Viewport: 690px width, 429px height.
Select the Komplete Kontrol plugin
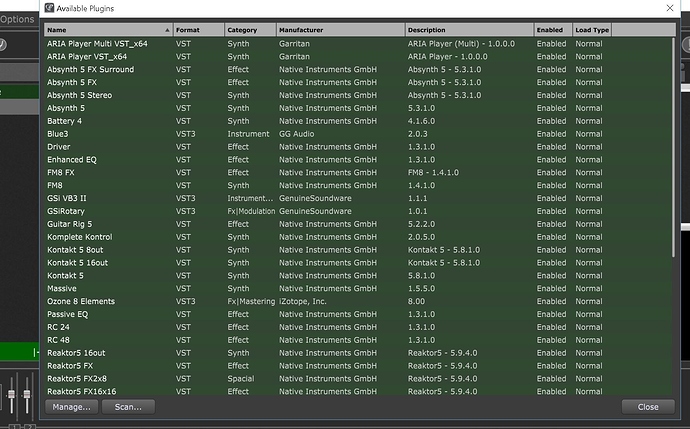pos(358,237)
